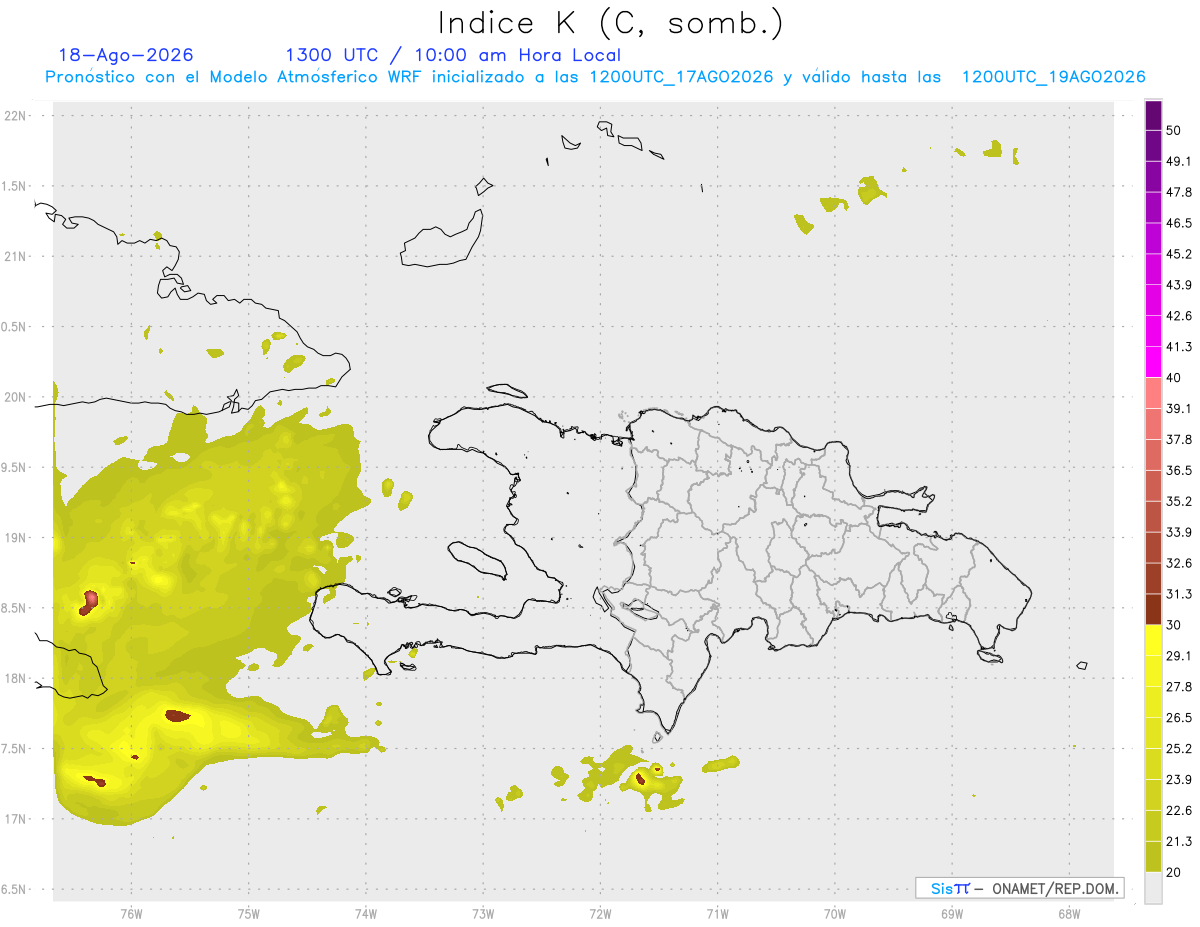Click the longitude axis label "68W"

coord(1069,914)
